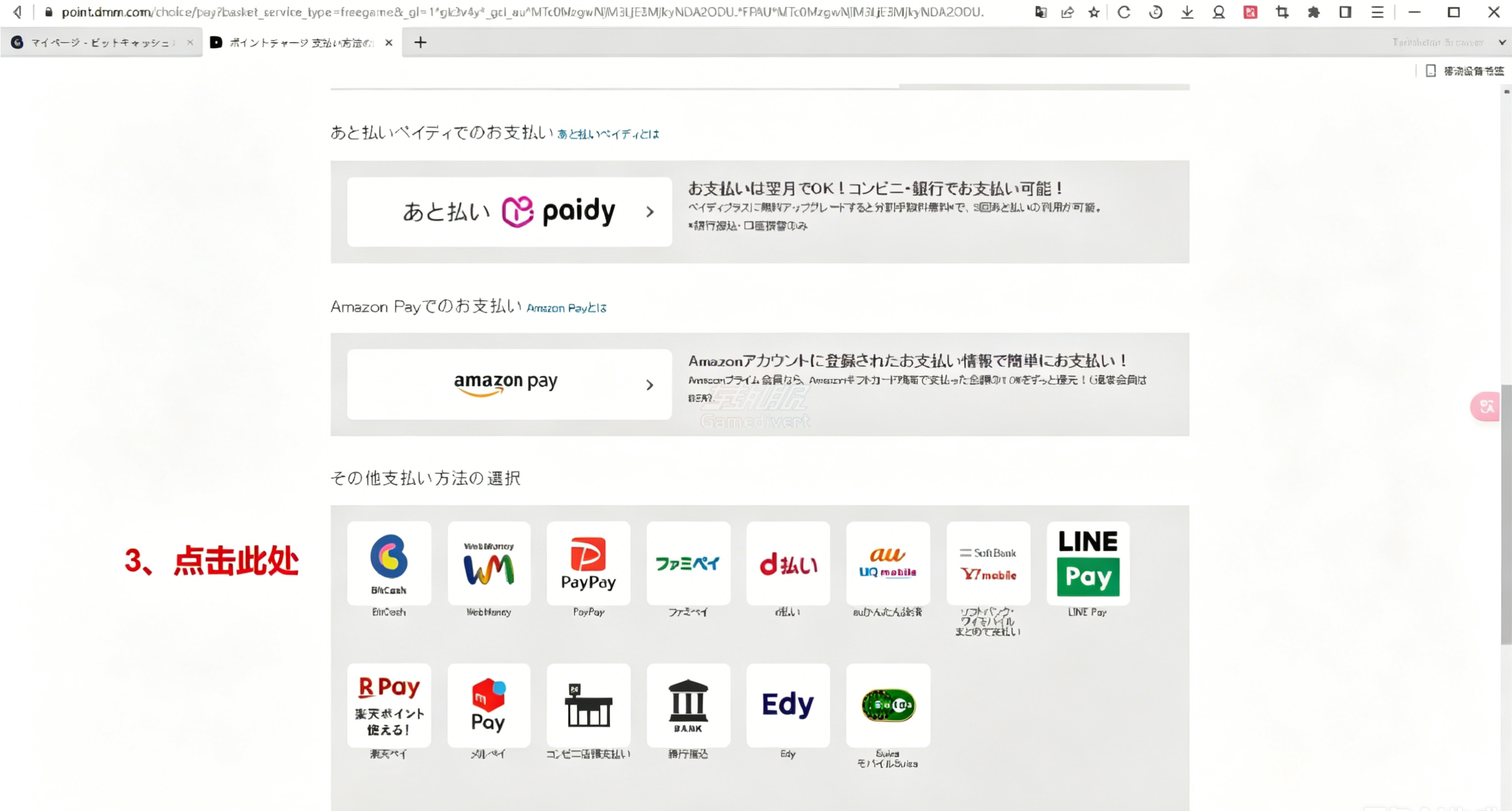This screenshot has height=811, width=1512.
Task: Select the WebMoney payment icon
Action: click(489, 563)
